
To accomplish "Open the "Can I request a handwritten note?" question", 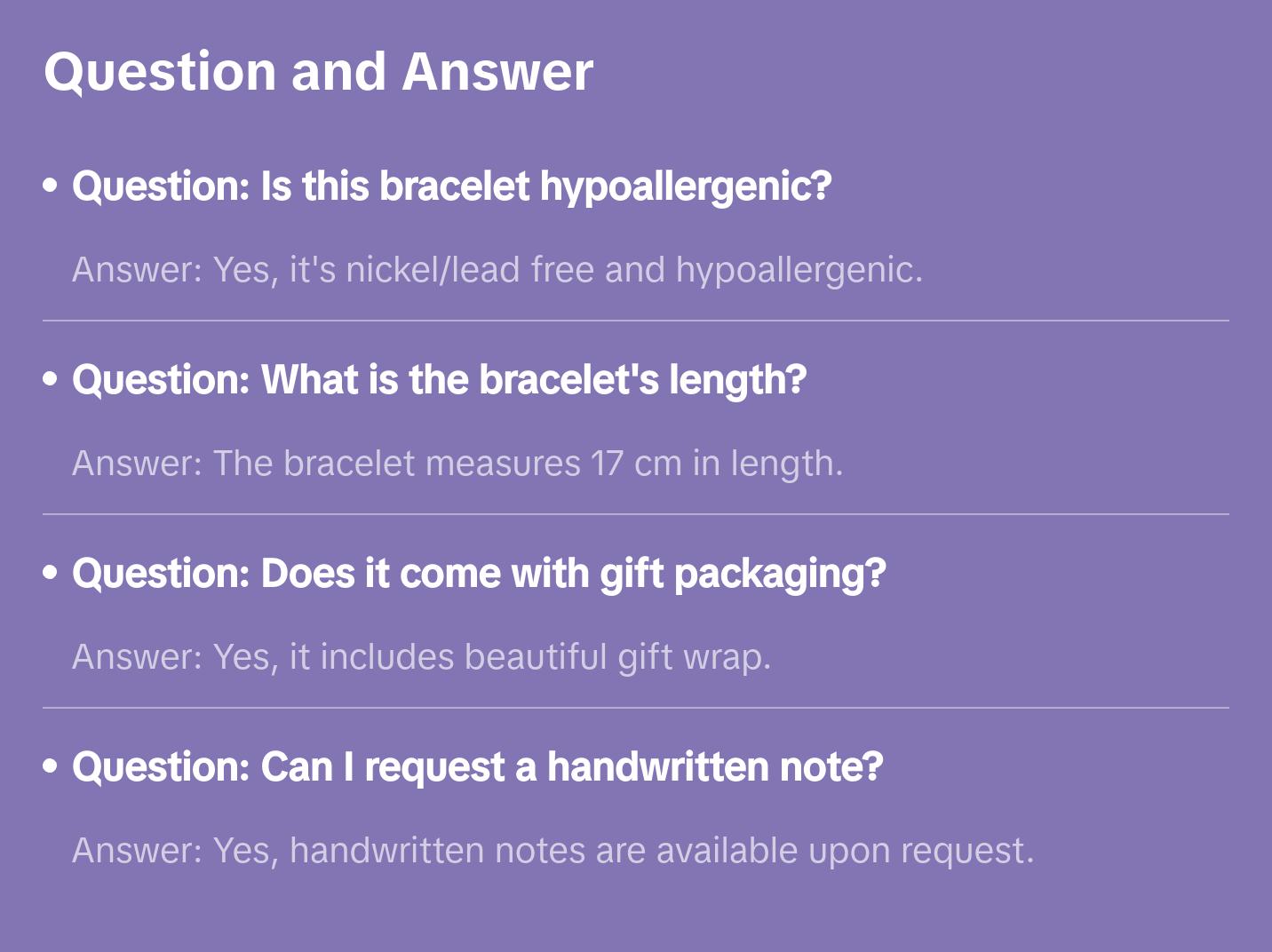I will pos(477,767).
